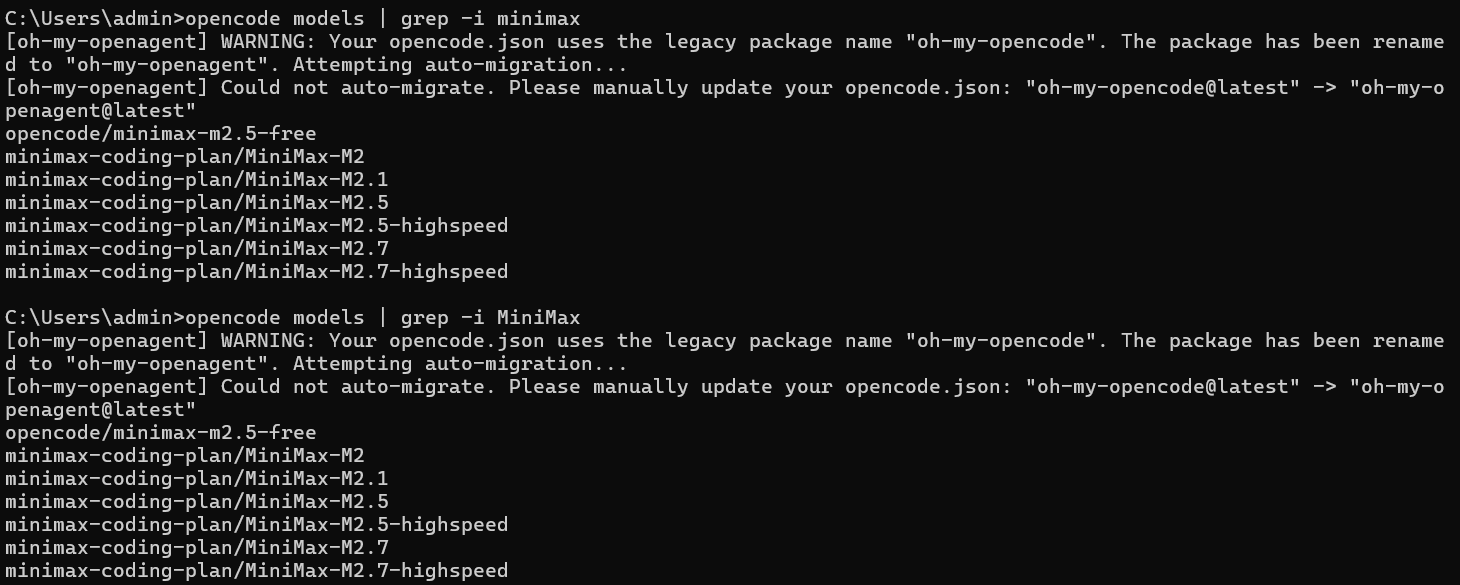Viewport: 1460px width, 585px height.
Task: Click the first MiniMax-M2.5-highspeed entry
Action: point(257,225)
